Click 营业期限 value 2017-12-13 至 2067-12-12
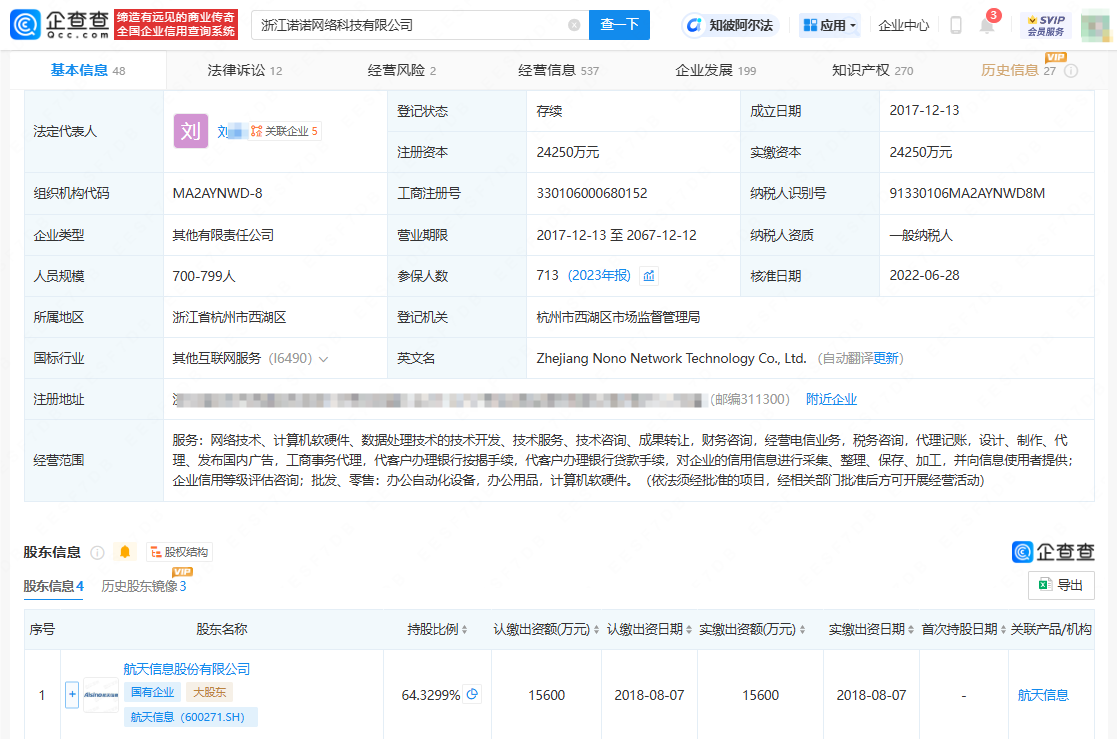Screen dimensions: 1117x739 [617, 235]
